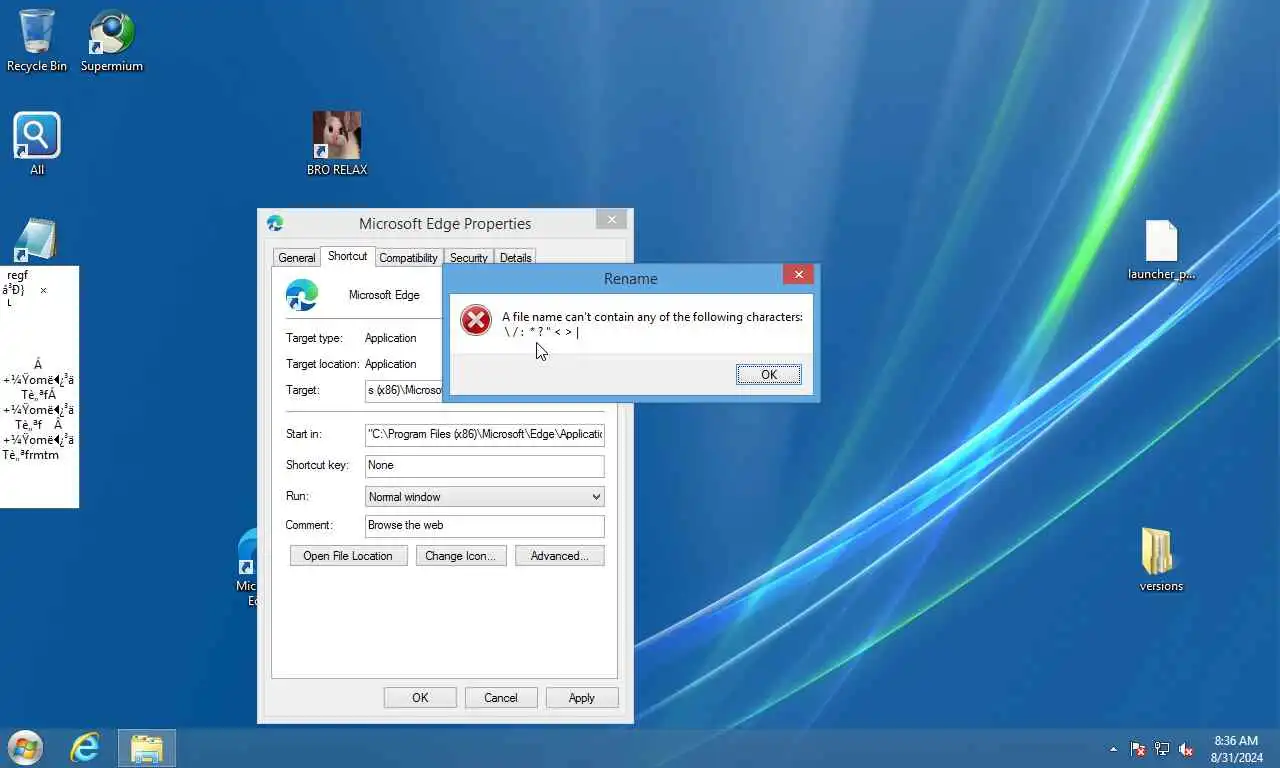This screenshot has height=768, width=1280.
Task: Open Action Center flag tray icon
Action: (x=1138, y=749)
